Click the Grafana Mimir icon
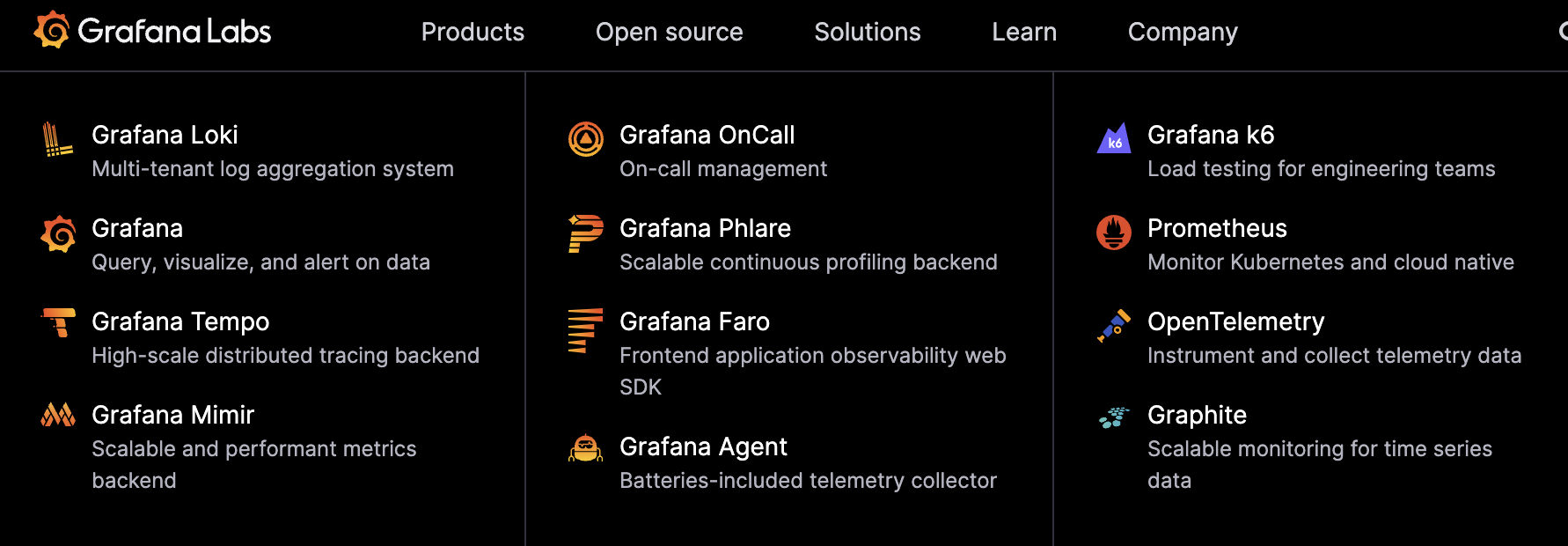 pos(58,415)
